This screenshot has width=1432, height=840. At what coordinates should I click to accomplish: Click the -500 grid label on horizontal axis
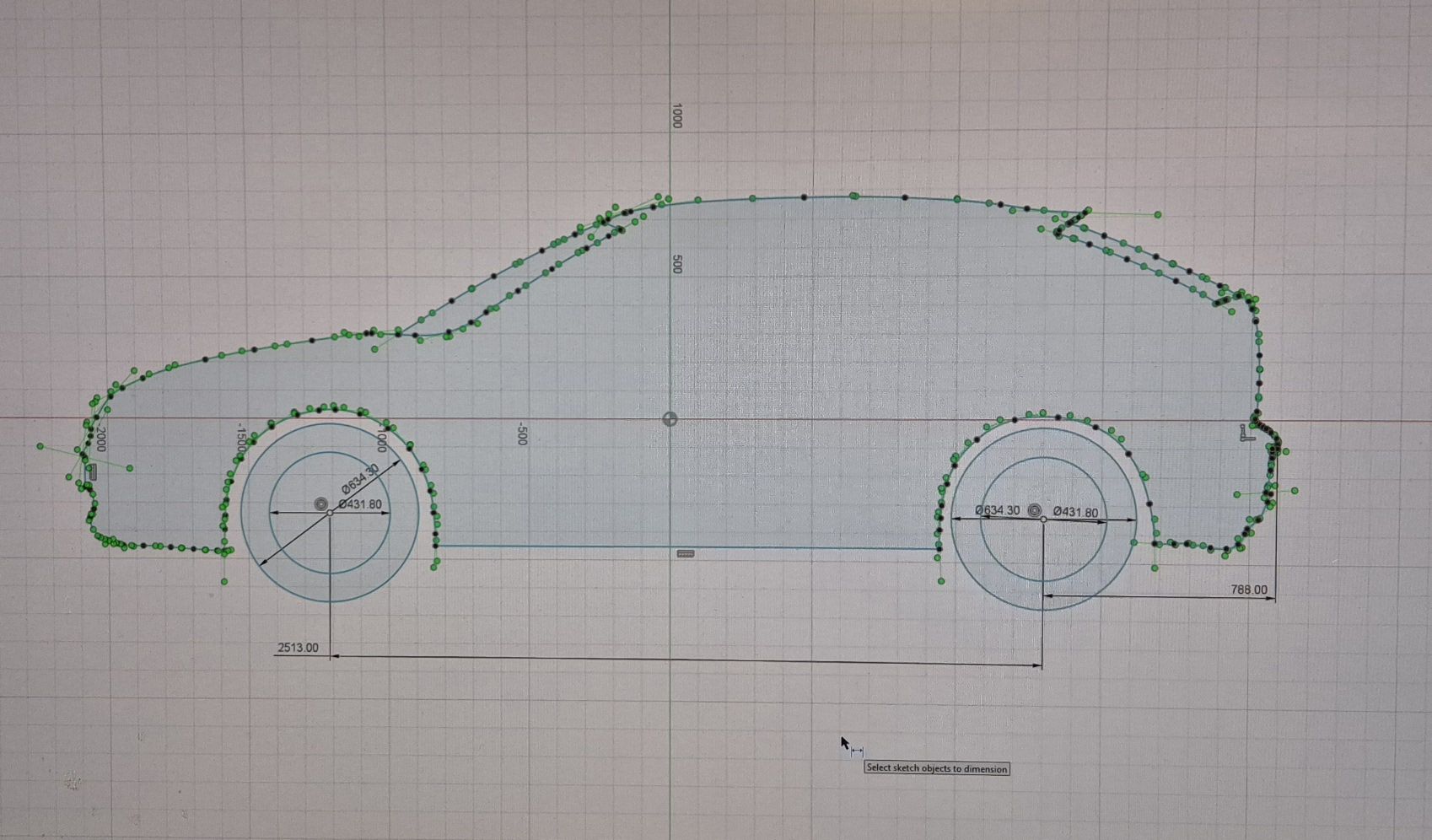coord(522,434)
